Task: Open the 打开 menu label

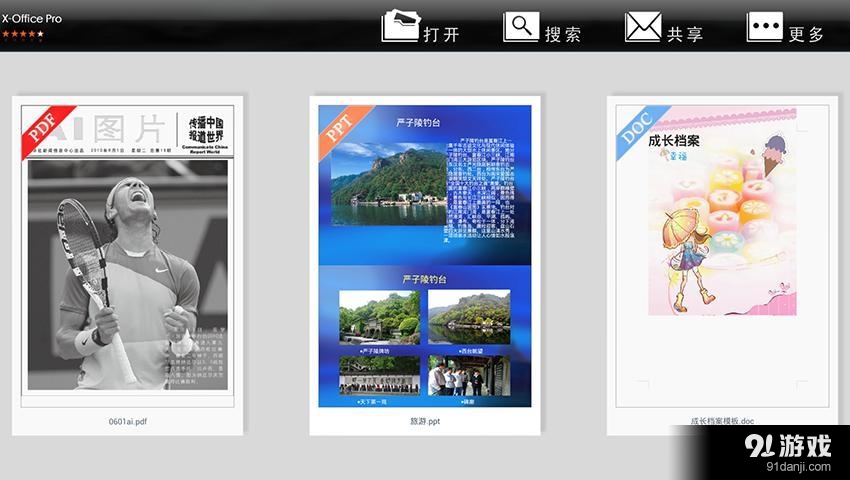Action: click(441, 35)
